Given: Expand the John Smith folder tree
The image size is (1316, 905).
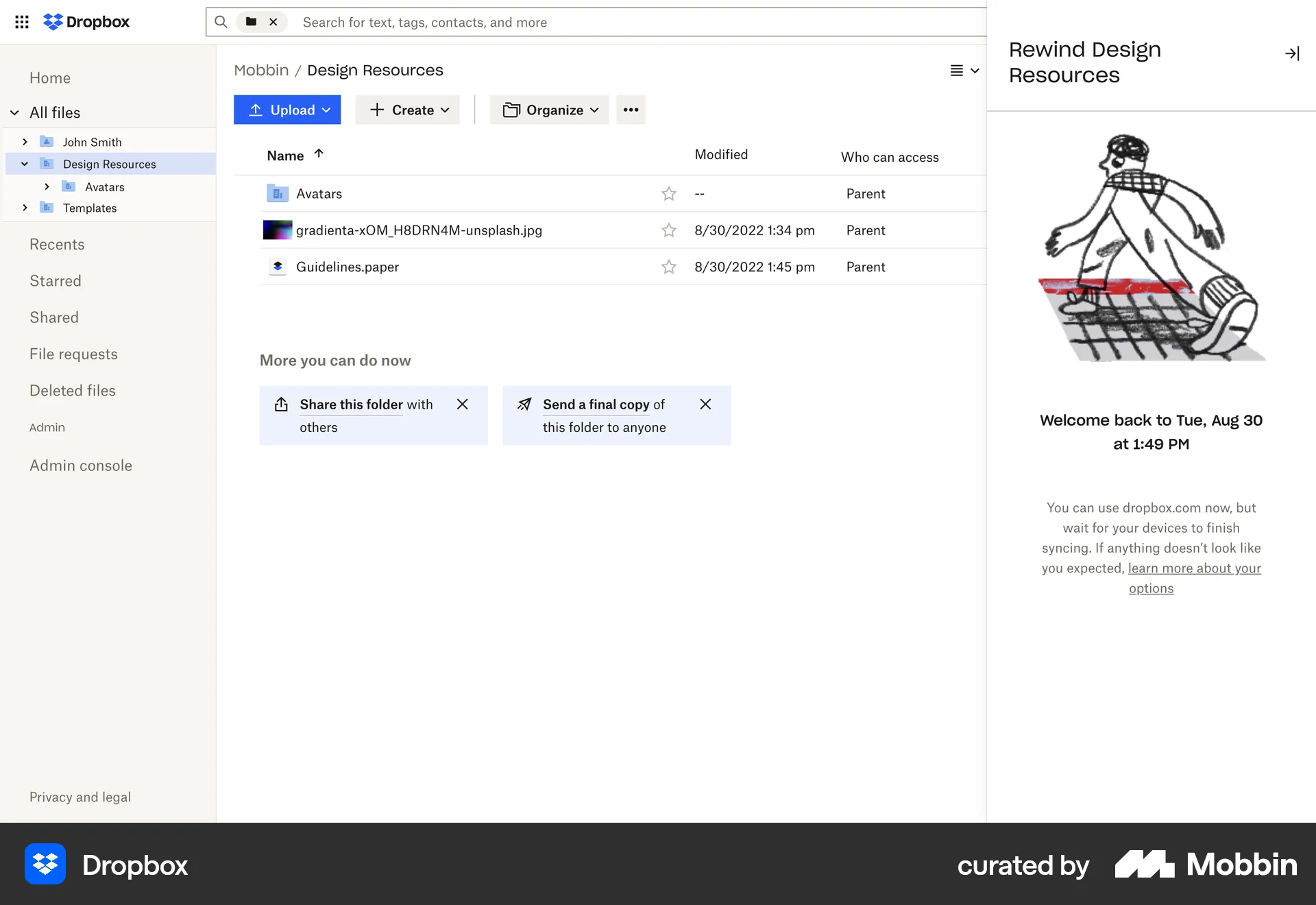Looking at the screenshot, I should click(x=25, y=142).
